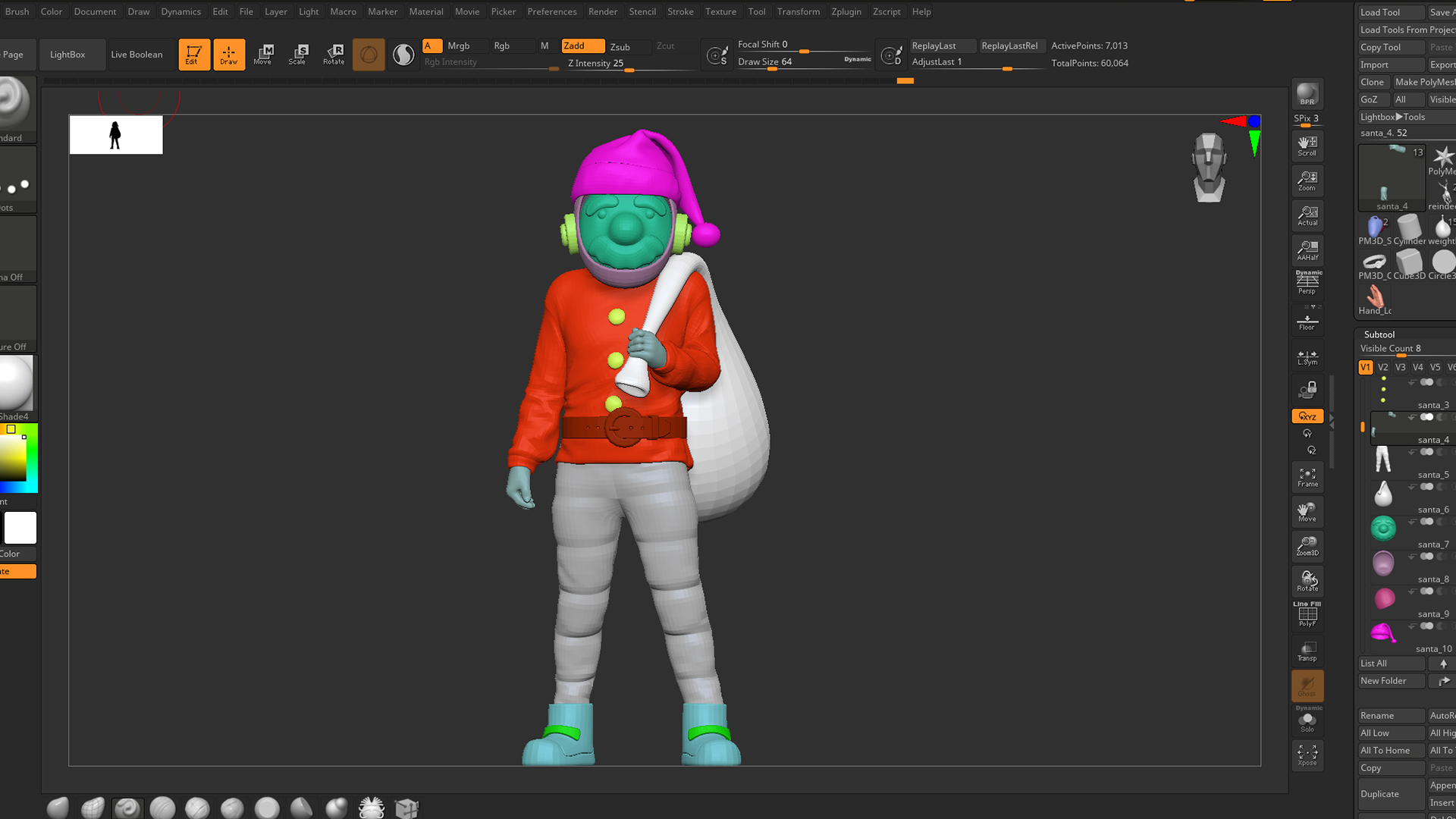Open the Zplugin menu
Image resolution: width=1456 pixels, height=819 pixels.
846,11
